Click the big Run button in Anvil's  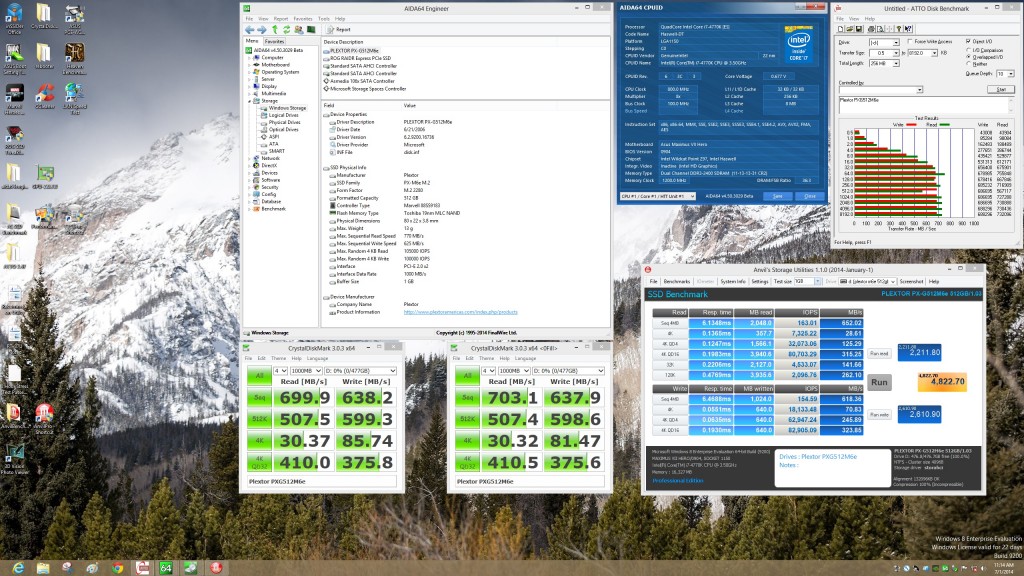[879, 382]
